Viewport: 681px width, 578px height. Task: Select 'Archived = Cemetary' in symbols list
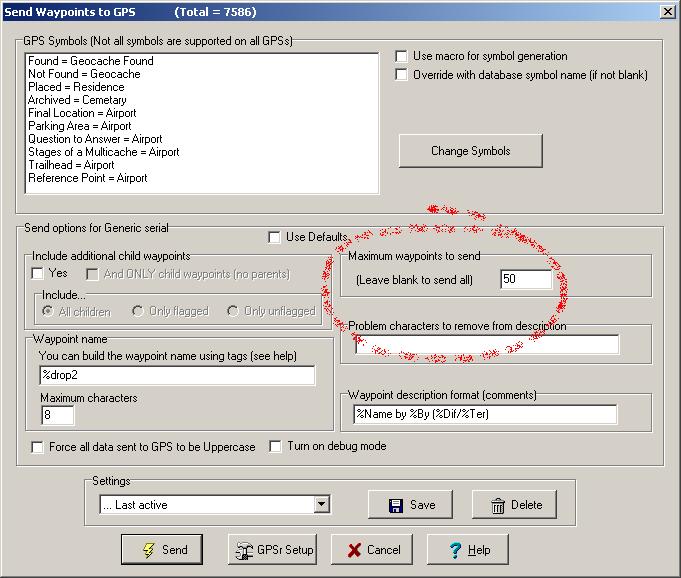pyautogui.click(x=78, y=100)
